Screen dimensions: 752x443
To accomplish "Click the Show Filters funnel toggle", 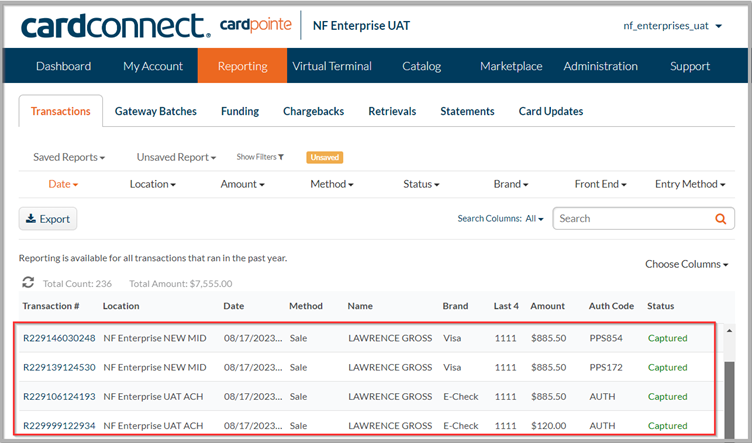I will point(260,157).
